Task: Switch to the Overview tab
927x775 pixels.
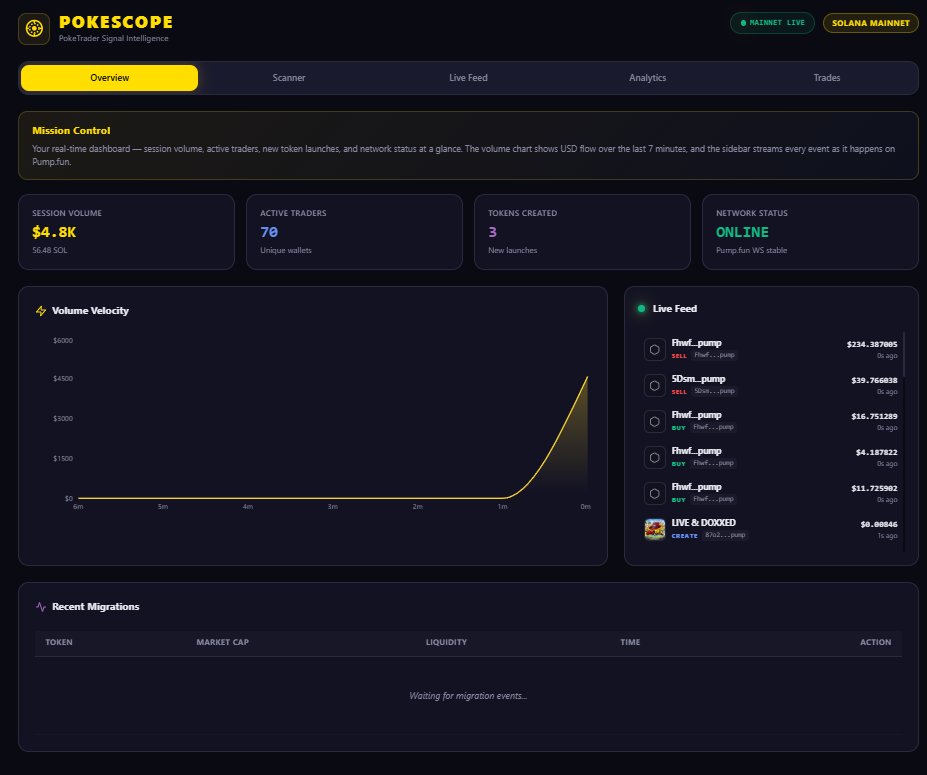Action: (109, 77)
